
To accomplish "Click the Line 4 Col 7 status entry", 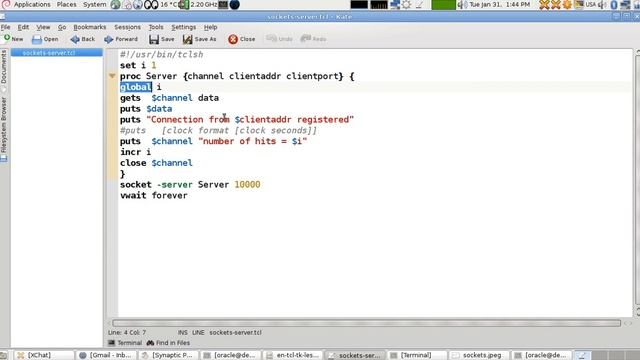I will [127, 332].
